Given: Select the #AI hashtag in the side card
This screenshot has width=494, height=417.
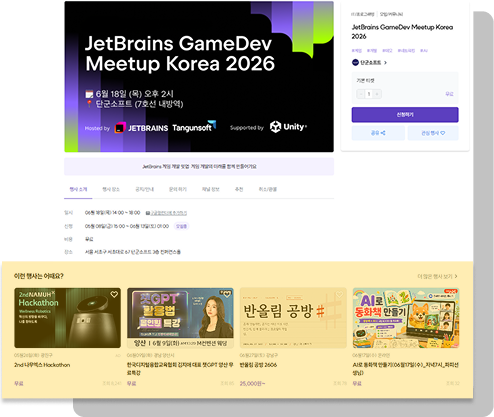Looking at the screenshot, I should coord(424,51).
